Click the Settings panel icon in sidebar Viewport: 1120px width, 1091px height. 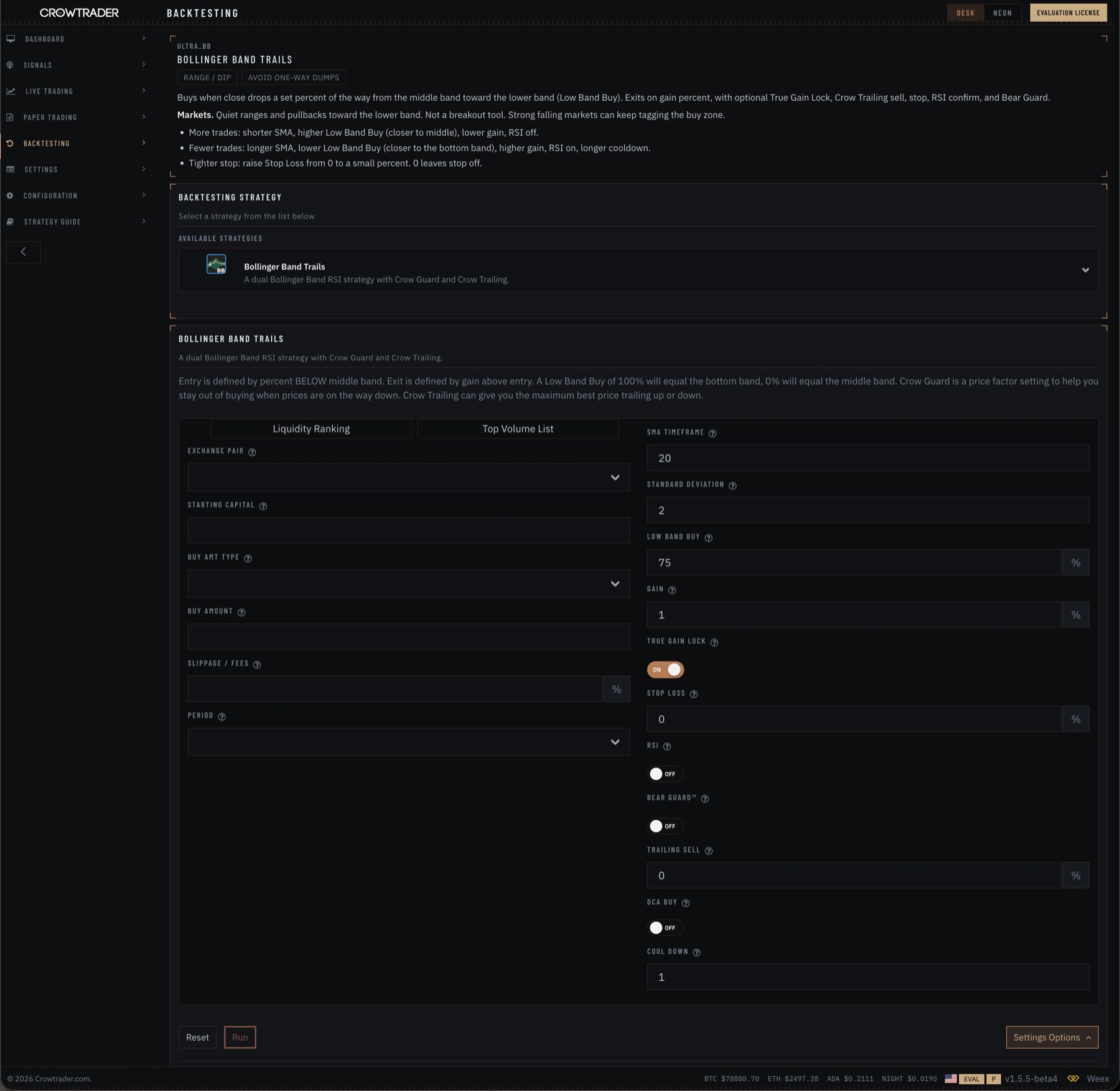[x=11, y=169]
